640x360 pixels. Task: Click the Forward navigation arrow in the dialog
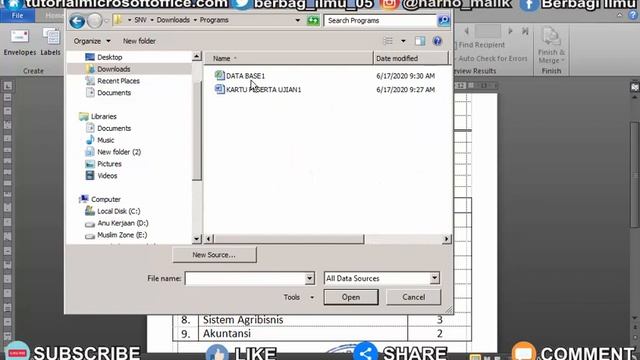click(95, 21)
